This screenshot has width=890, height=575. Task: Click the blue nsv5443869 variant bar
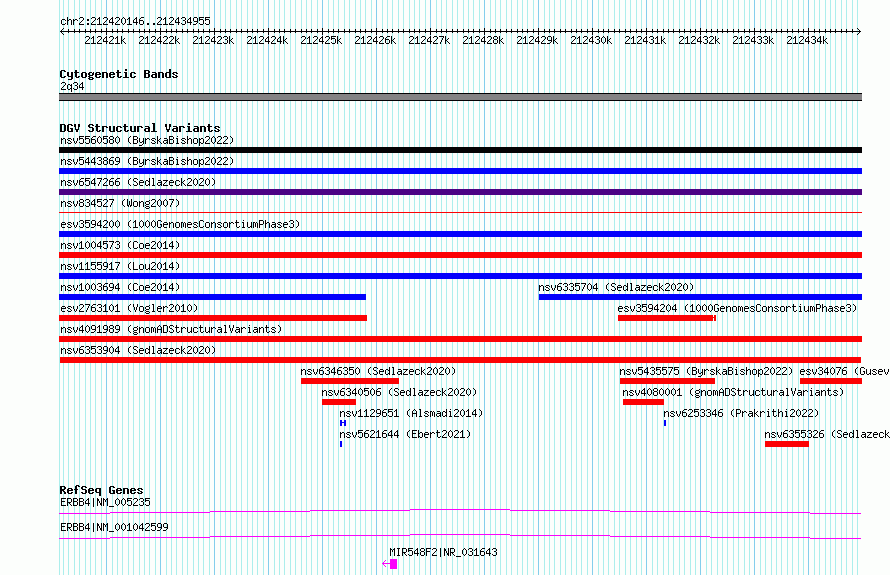tap(460, 171)
